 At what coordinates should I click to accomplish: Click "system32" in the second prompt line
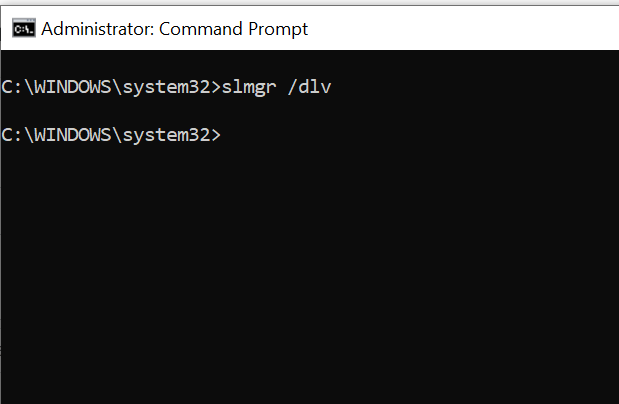pos(165,135)
